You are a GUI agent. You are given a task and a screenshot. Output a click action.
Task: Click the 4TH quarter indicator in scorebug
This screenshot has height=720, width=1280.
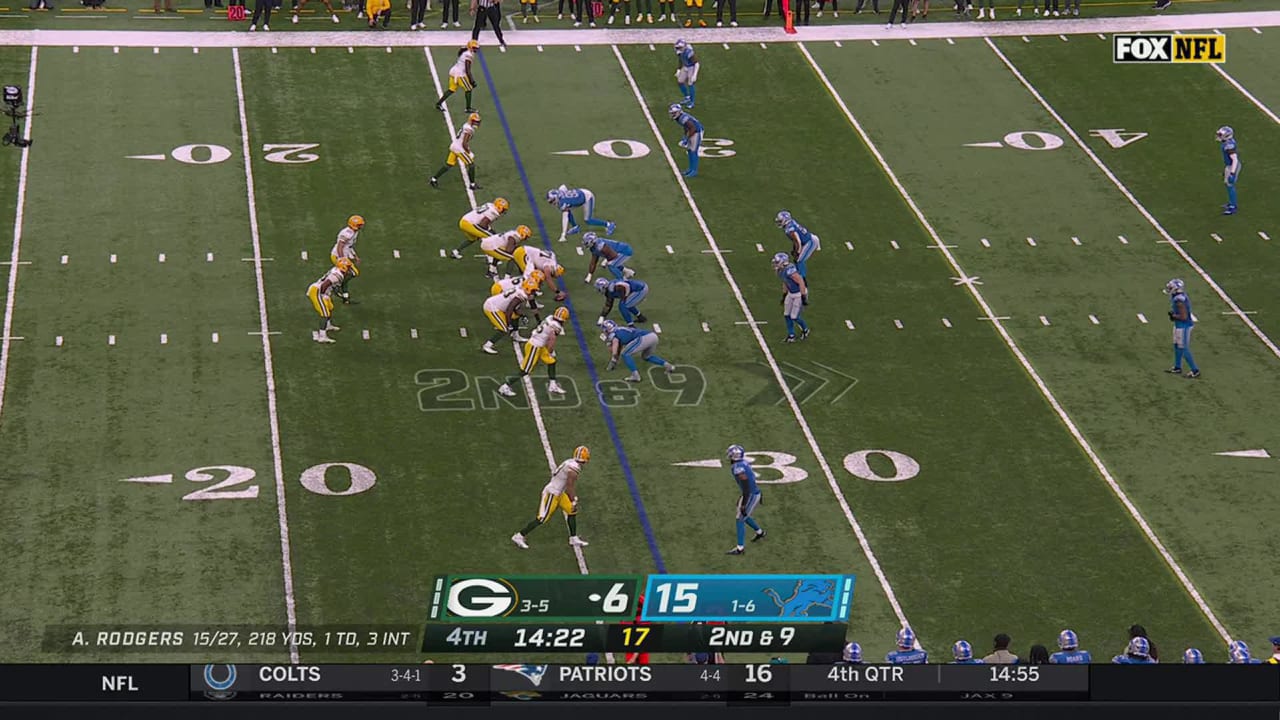pos(466,637)
